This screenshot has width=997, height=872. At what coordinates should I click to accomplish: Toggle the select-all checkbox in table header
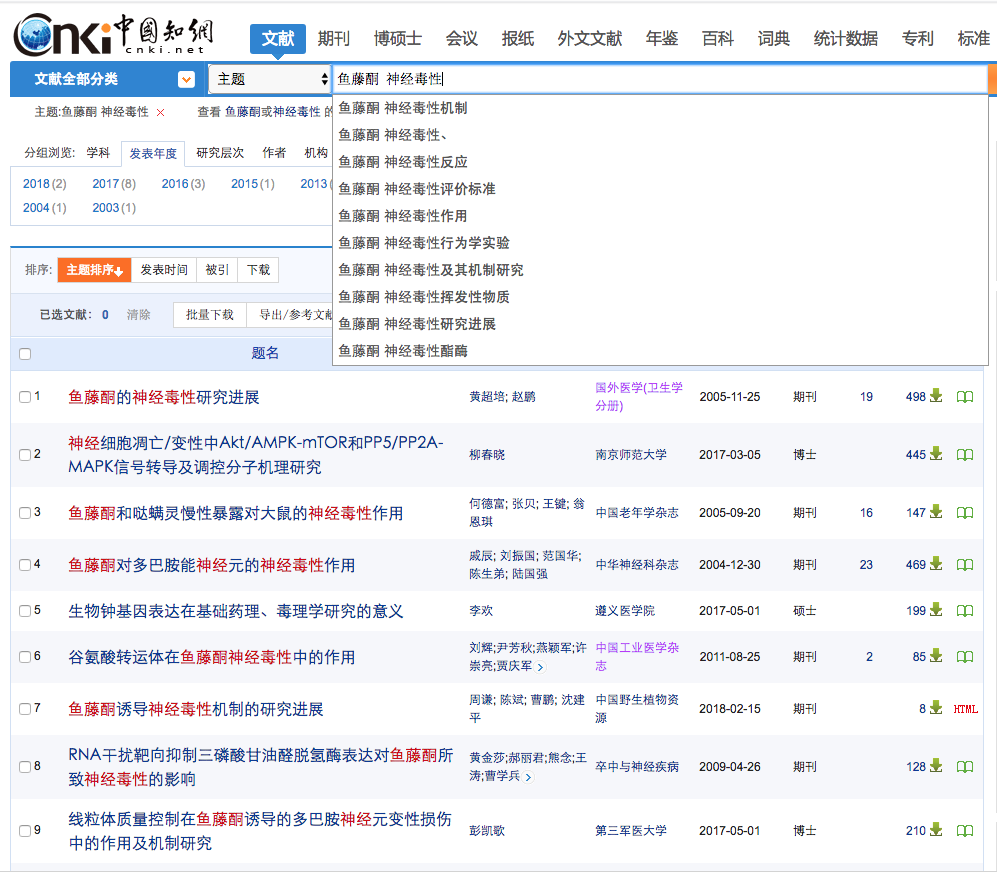[x=25, y=353]
